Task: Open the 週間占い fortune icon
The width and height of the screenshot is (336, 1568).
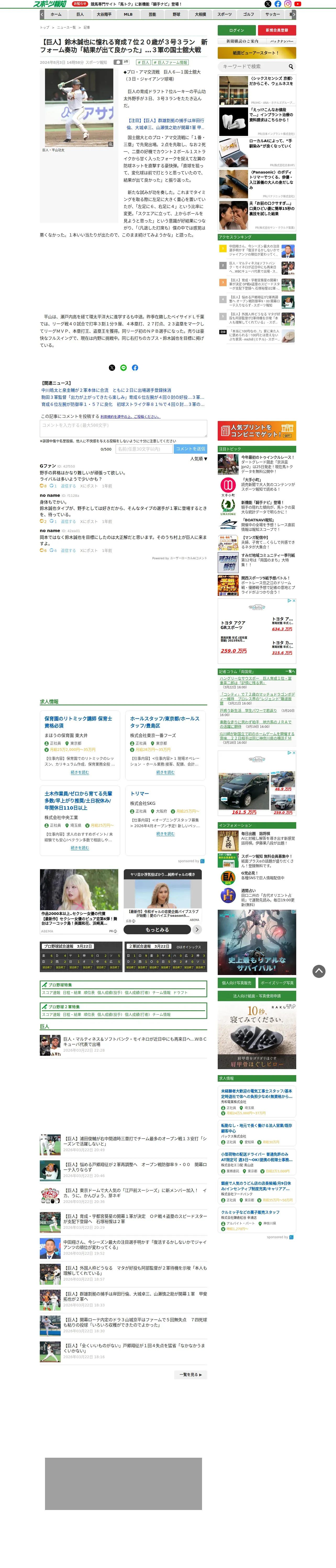Action: coord(228,895)
